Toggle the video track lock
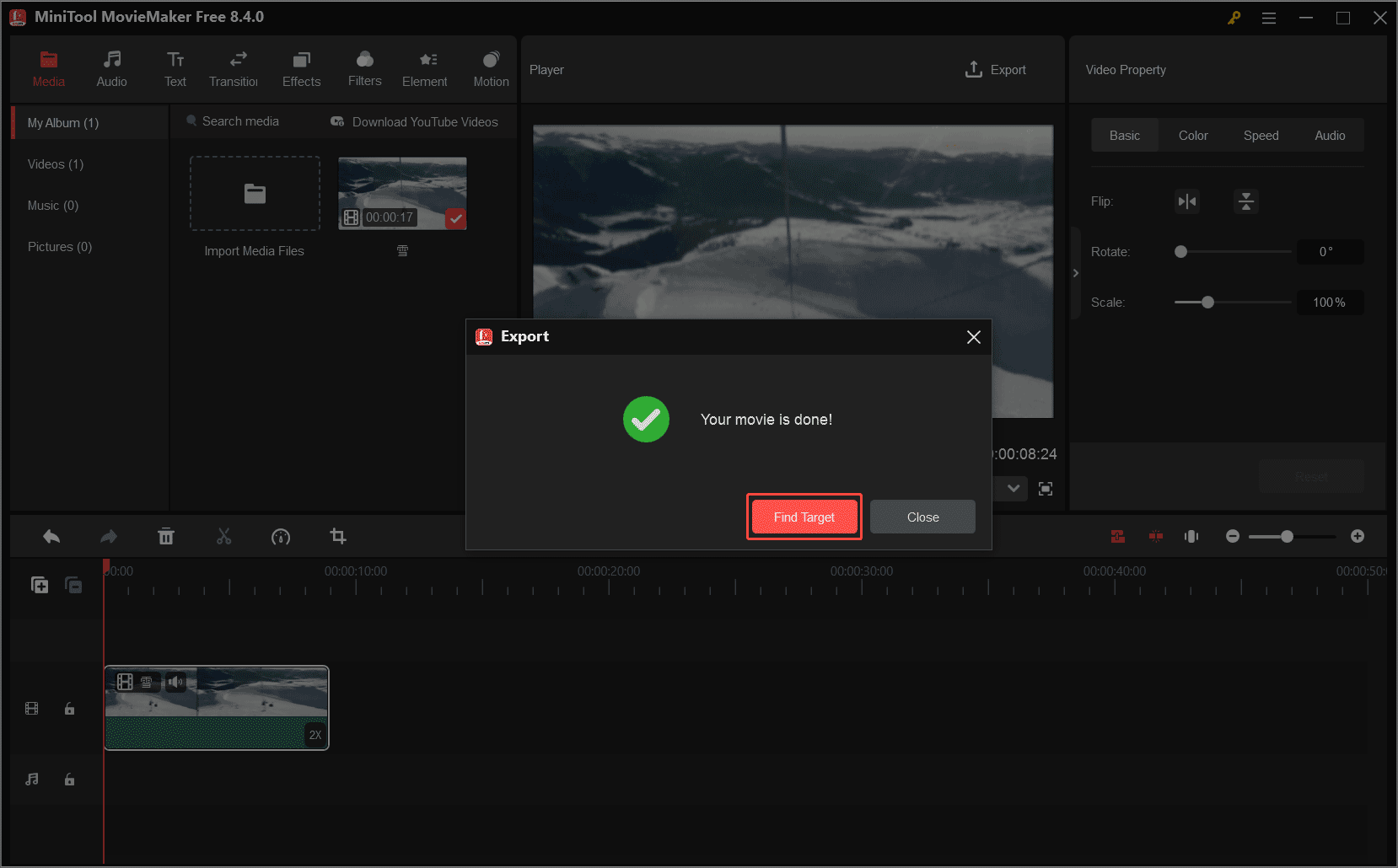The height and width of the screenshot is (868, 1398). click(69, 708)
